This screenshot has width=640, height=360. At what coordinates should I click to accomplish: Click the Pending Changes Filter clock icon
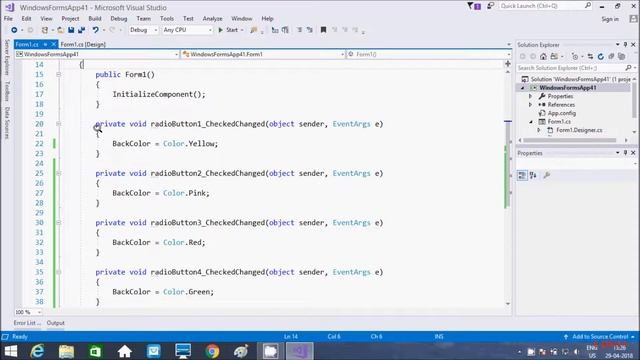click(x=575, y=56)
